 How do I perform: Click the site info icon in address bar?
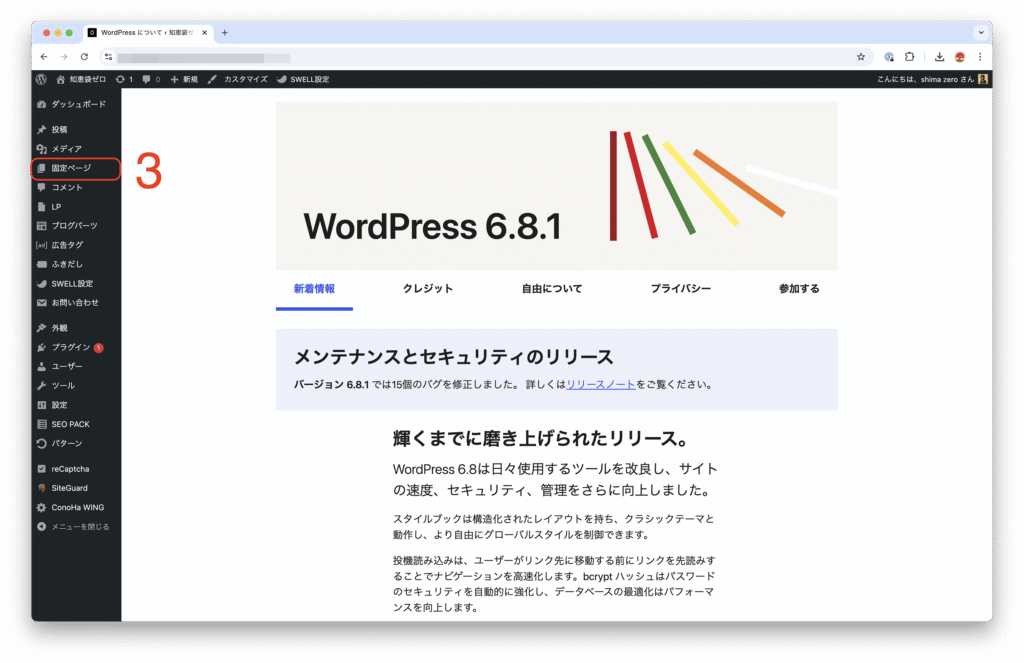pyautogui.click(x=108, y=57)
